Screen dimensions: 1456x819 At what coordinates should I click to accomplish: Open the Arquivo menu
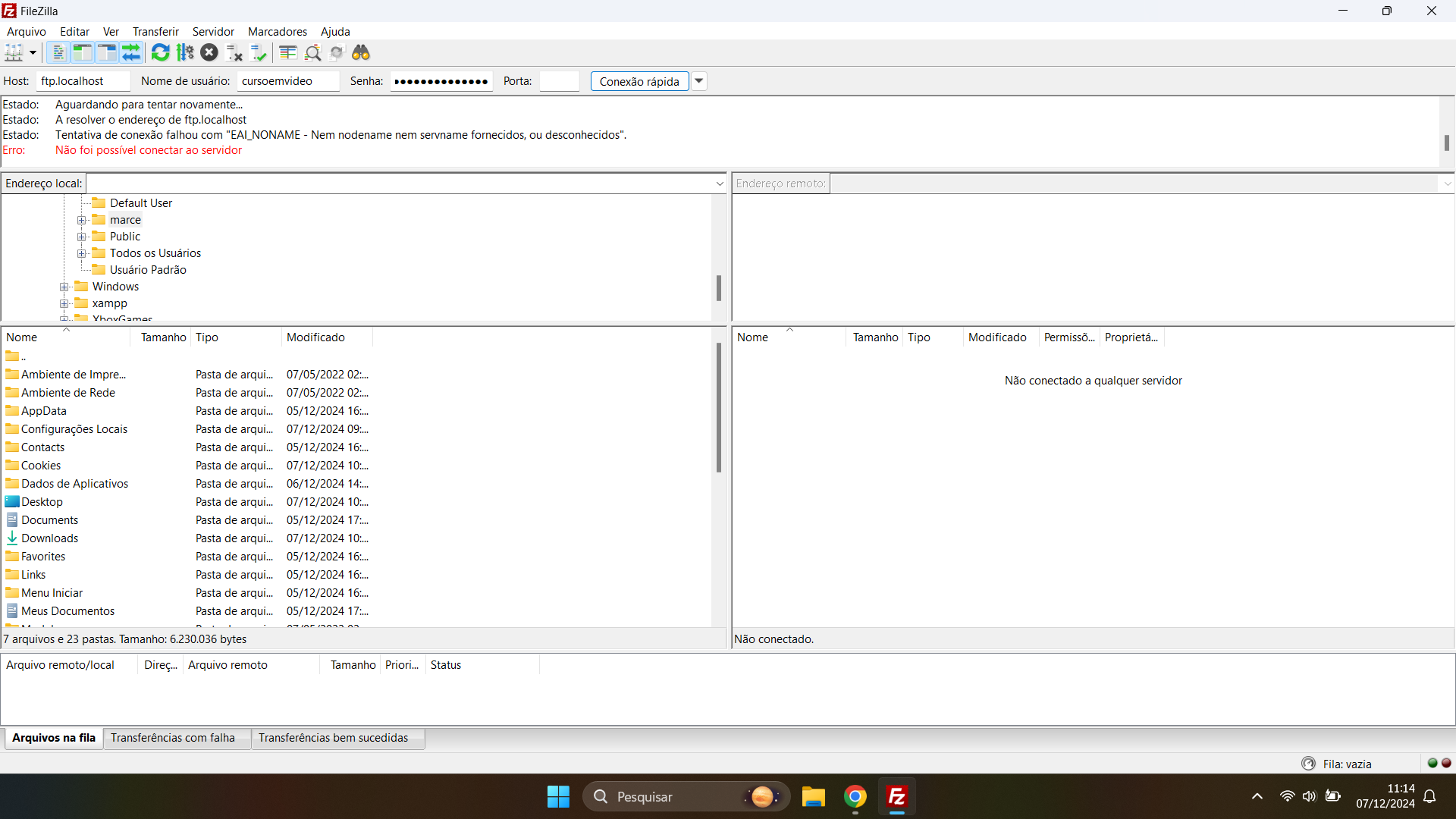27,32
